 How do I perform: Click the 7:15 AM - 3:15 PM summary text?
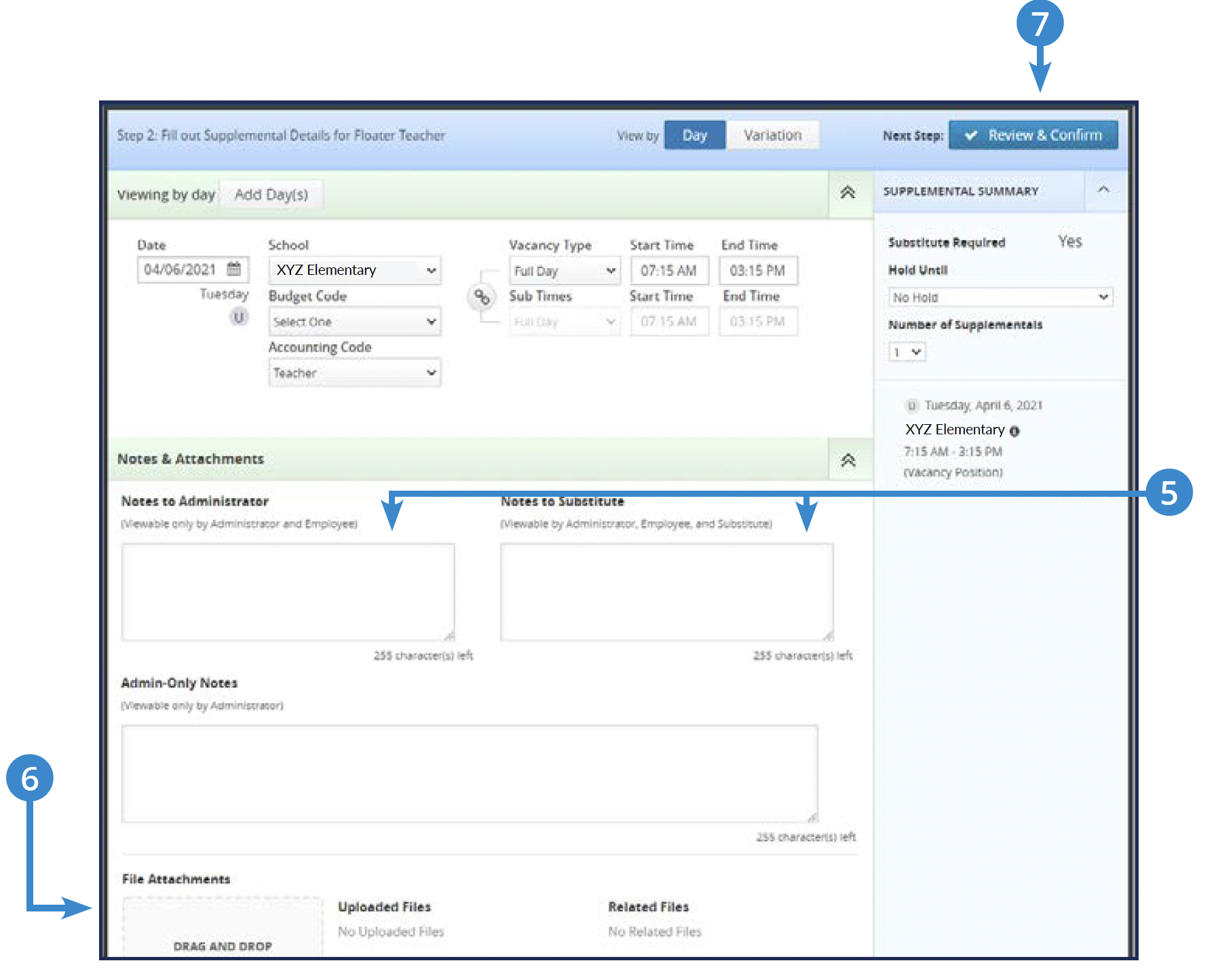(x=953, y=451)
